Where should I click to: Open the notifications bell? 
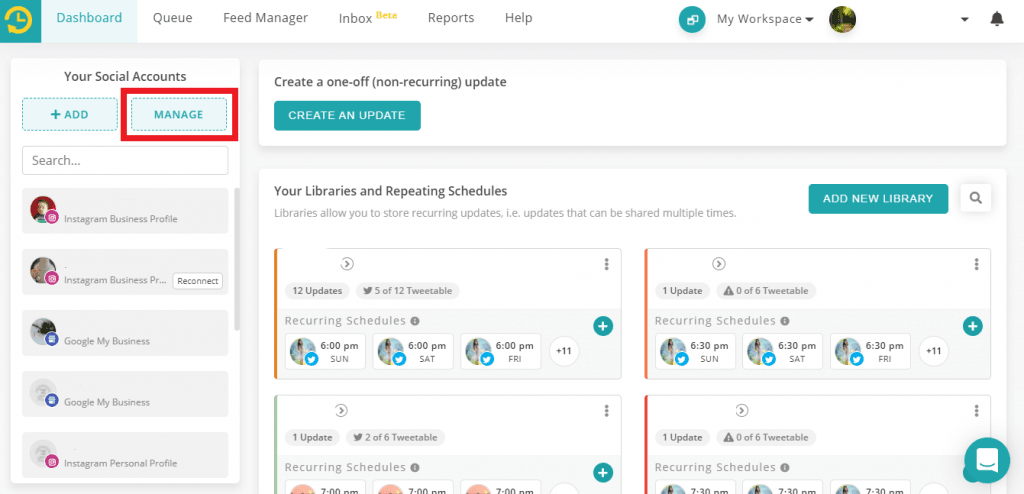click(x=997, y=19)
